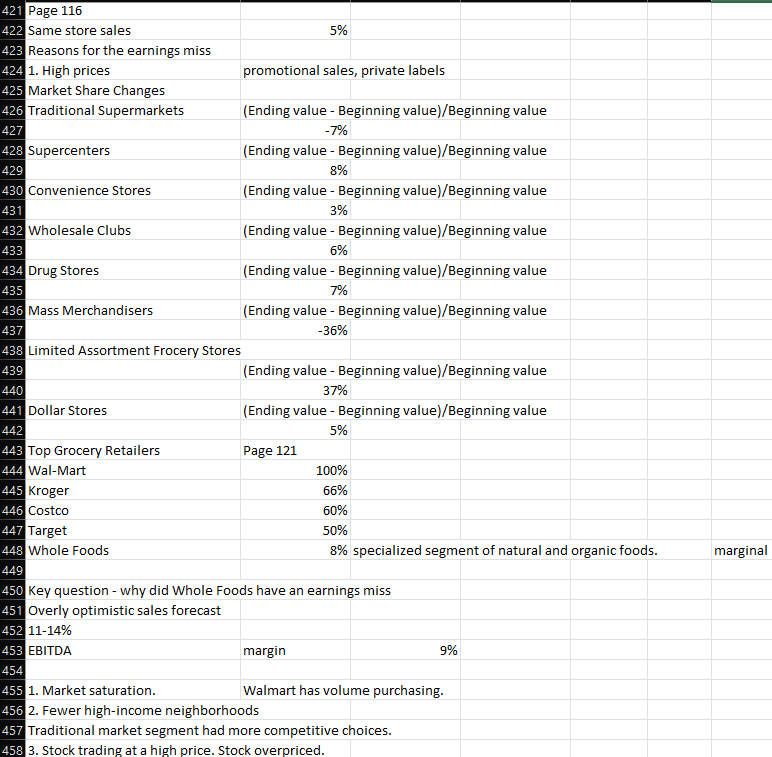Click formula text in the Dollar Stores row

[394, 410]
